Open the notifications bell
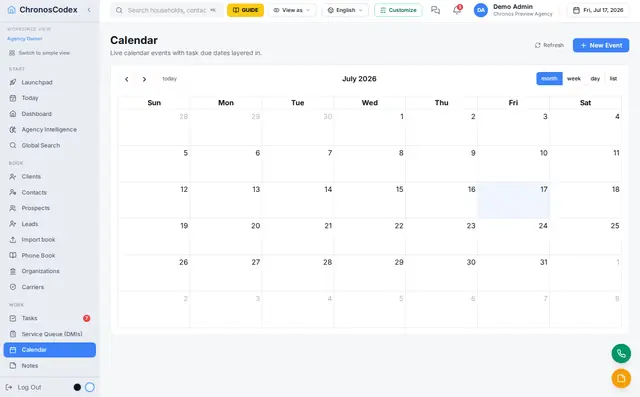 (457, 10)
